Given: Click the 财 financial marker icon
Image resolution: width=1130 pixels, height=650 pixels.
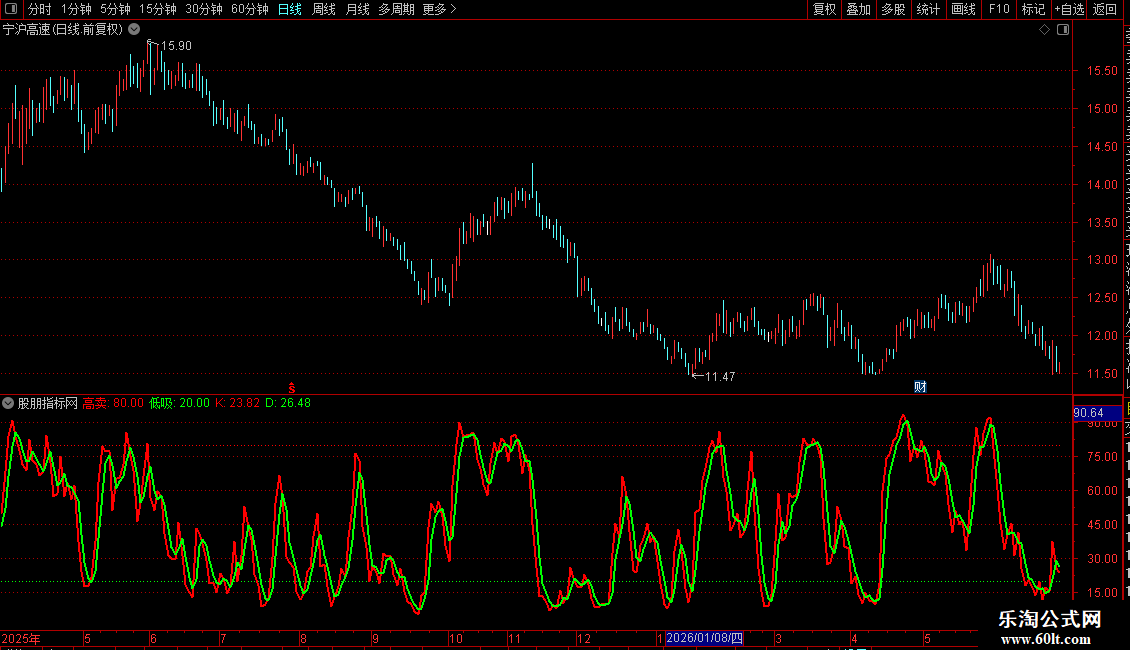Looking at the screenshot, I should pyautogui.click(x=920, y=387).
